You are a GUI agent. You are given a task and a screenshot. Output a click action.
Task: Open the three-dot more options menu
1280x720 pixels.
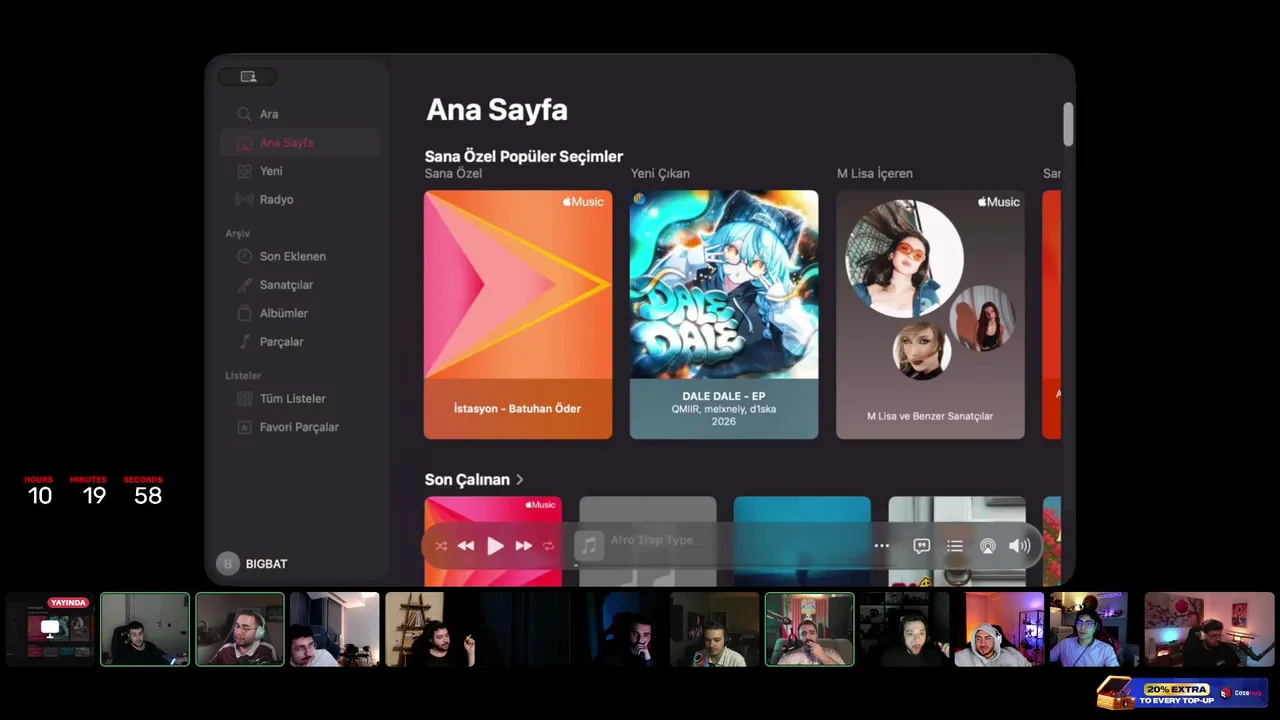tap(881, 546)
